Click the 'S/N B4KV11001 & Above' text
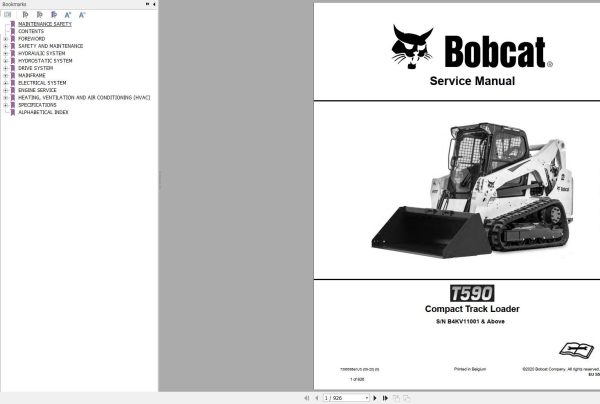This screenshot has width=600, height=404. tap(470, 321)
